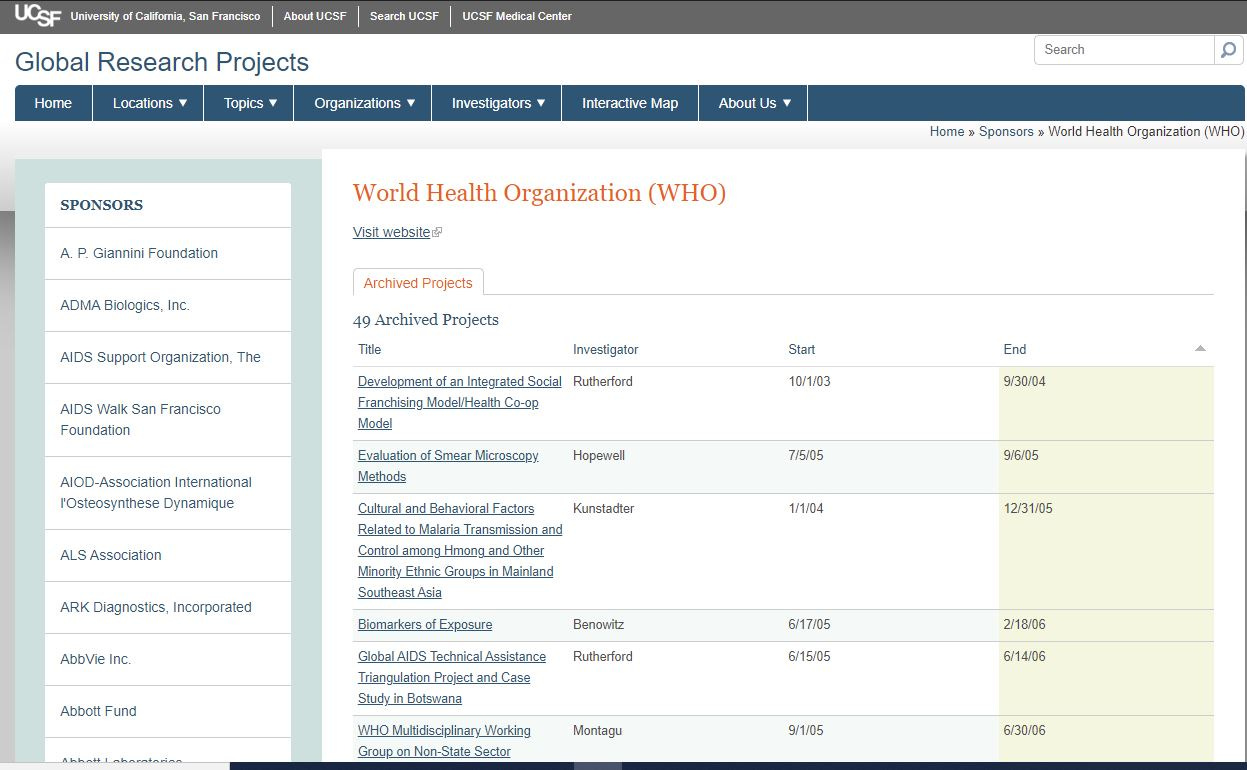The height and width of the screenshot is (770, 1247).
Task: Click the Search input field
Action: 1124,50
